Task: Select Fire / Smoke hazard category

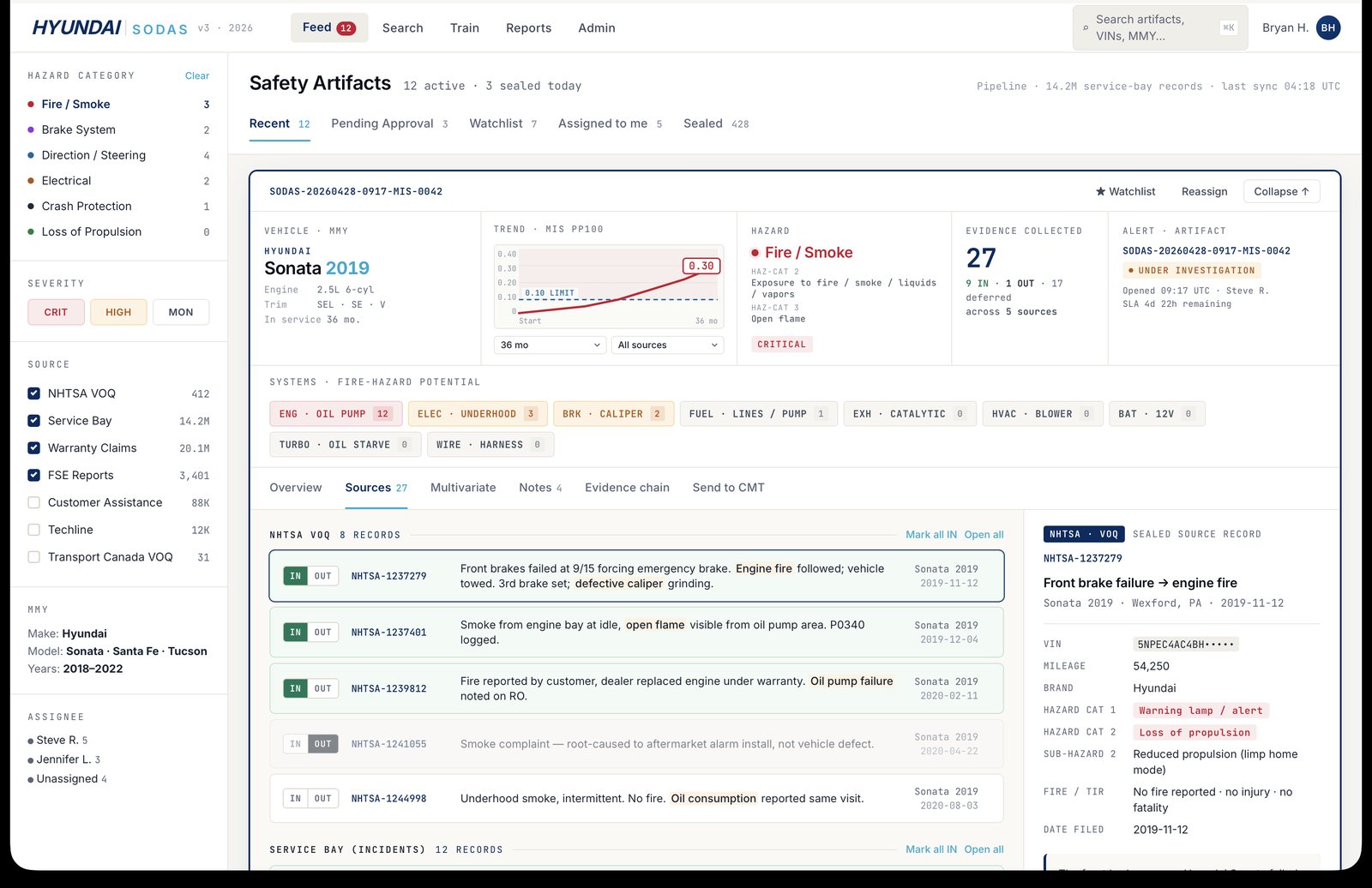Action: point(118,105)
